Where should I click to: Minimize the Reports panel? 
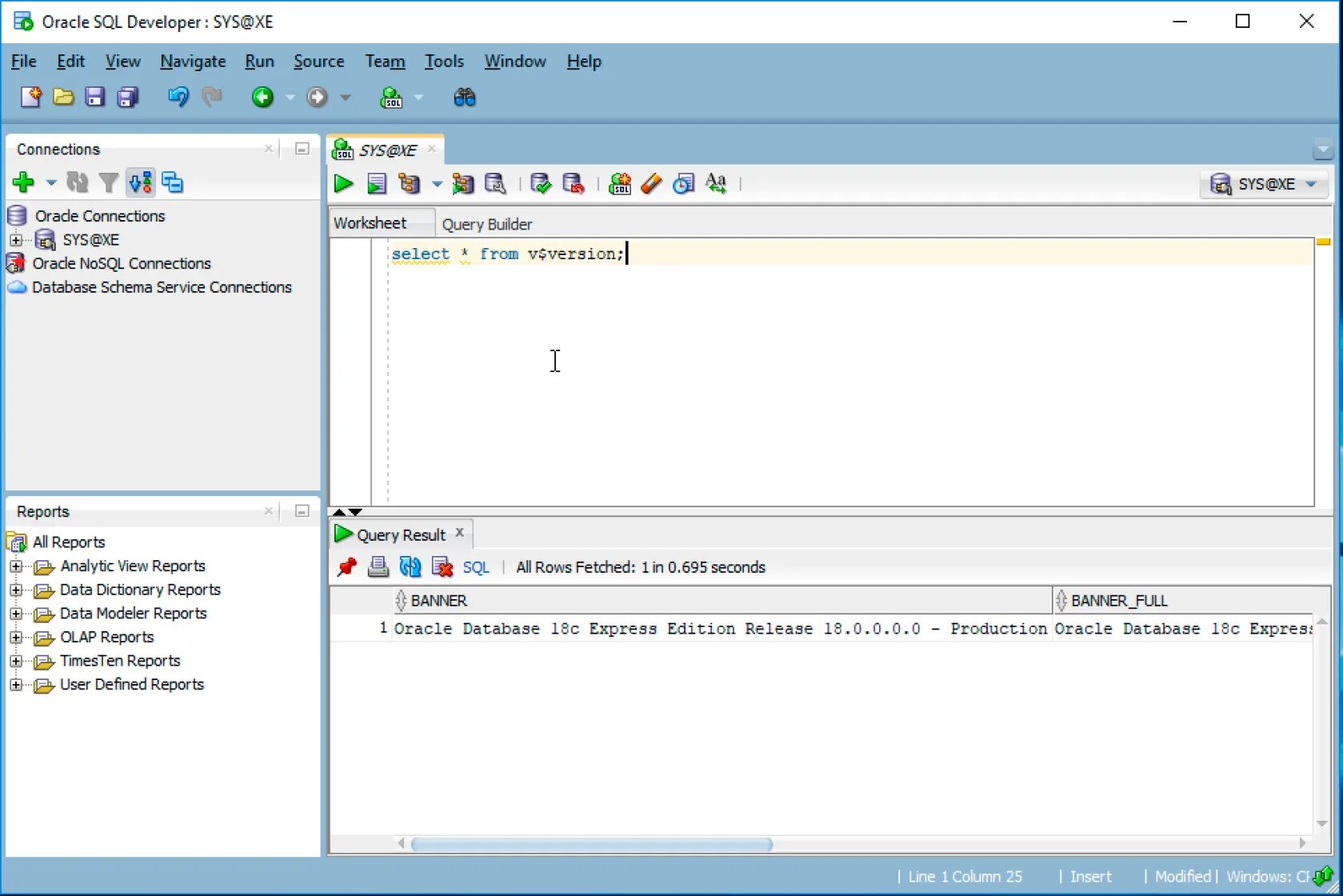(302, 511)
